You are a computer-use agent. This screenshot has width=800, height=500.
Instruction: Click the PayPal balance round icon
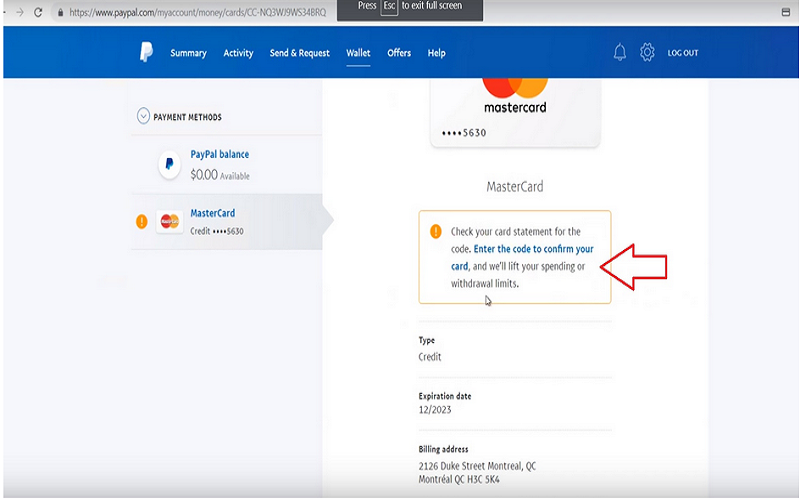point(169,164)
